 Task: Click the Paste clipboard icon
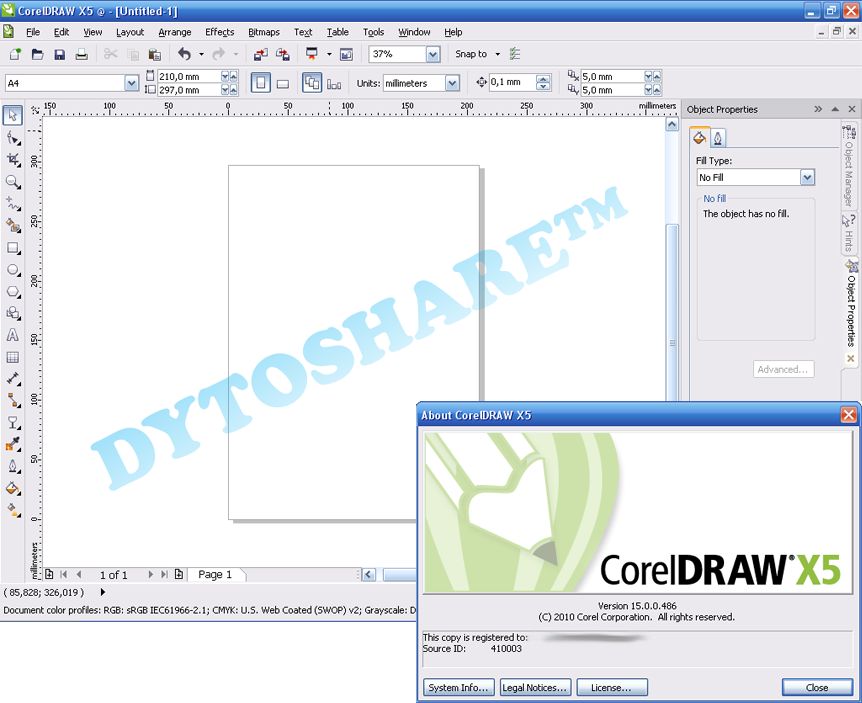(x=155, y=54)
